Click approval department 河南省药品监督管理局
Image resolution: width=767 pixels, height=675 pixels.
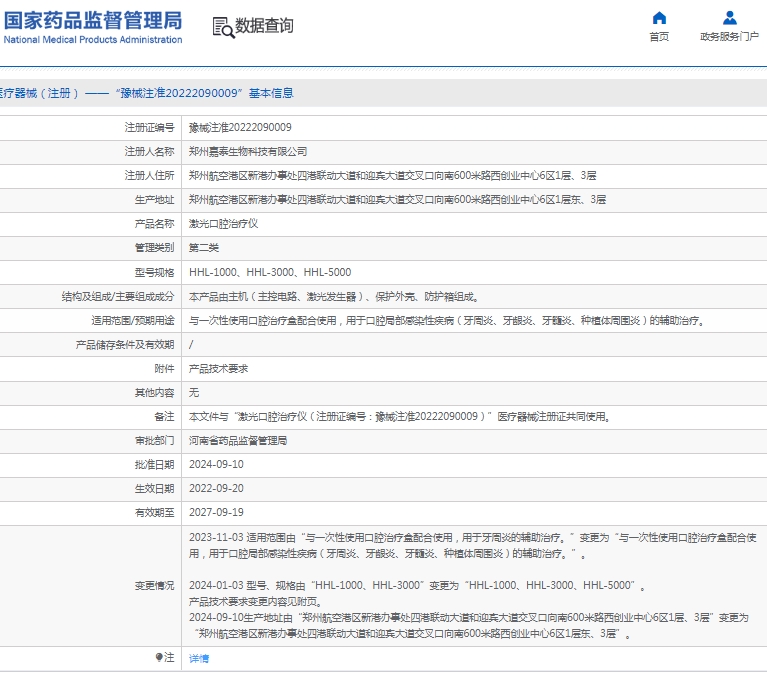pos(238,440)
